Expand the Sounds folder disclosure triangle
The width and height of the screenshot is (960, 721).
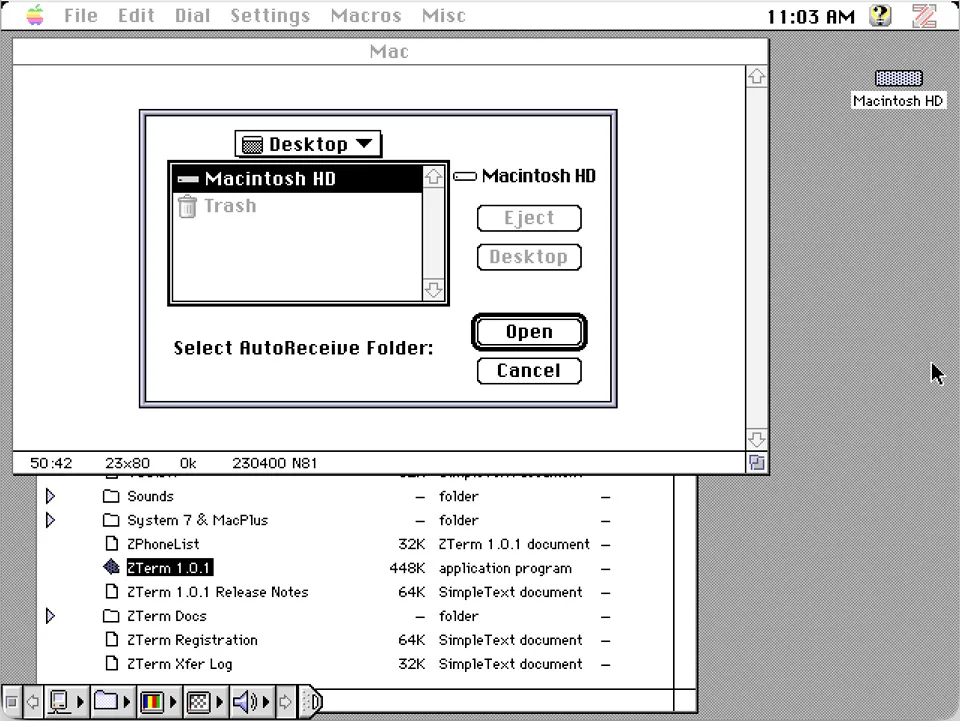(x=51, y=496)
